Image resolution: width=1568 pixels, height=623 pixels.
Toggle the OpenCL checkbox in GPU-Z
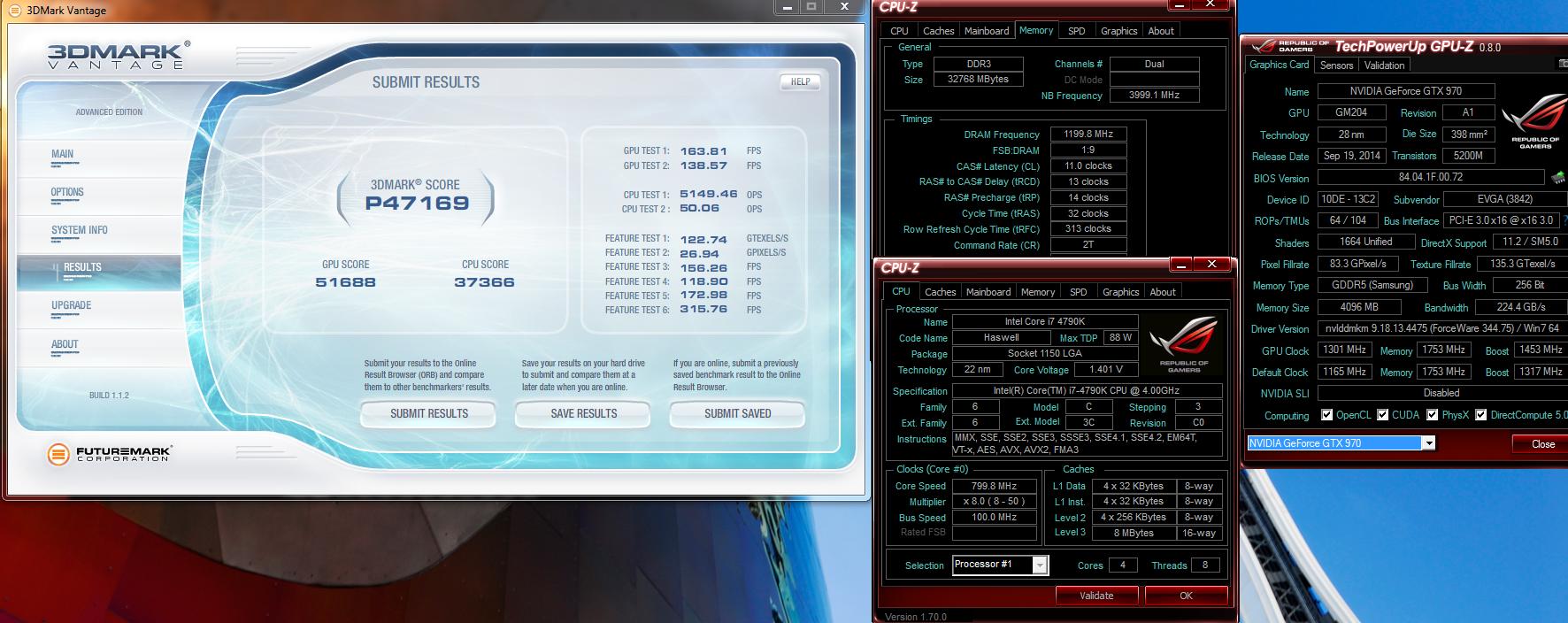coord(1326,415)
